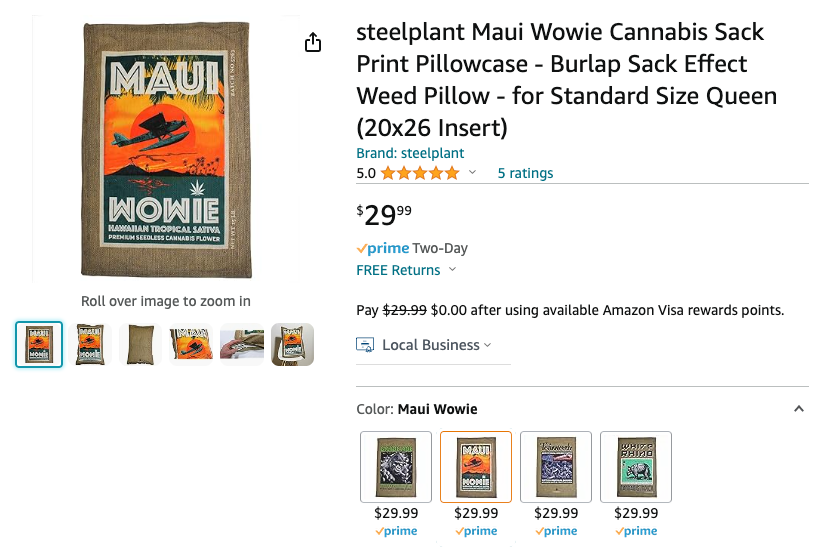Open the 5 ratings link
The height and width of the screenshot is (553, 834).
pyautogui.click(x=525, y=173)
